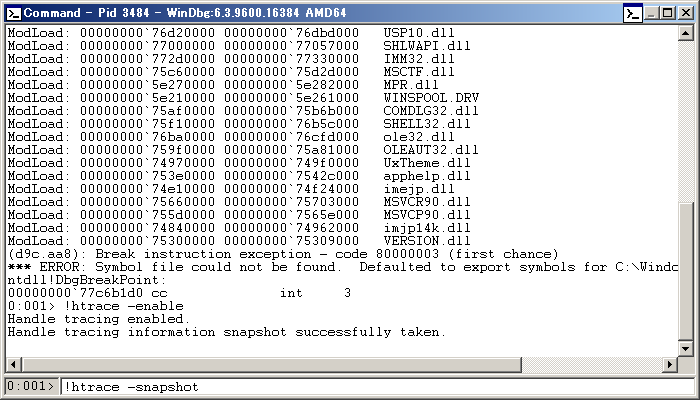Viewport: 700px width, 400px height.
Task: Click the horizontal scrollbar left arrow
Action: pos(13,364)
